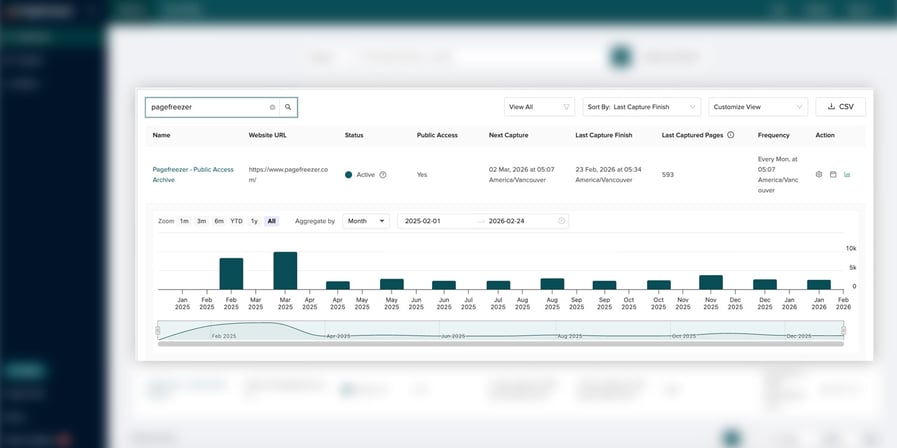897x448 pixels.
Task: Expand the Customize View dropdown
Action: (757, 107)
